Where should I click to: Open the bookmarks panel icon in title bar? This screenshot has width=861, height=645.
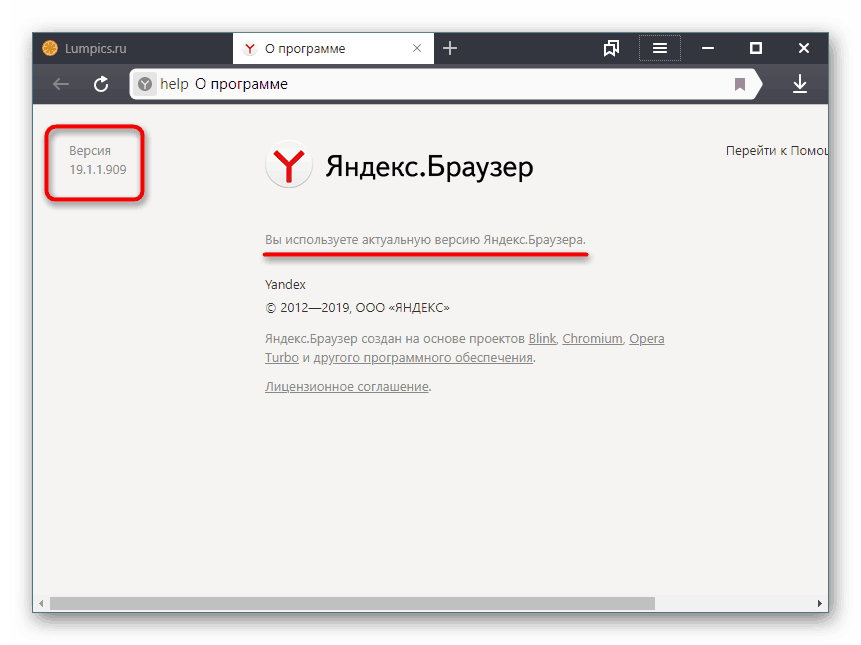[x=611, y=48]
